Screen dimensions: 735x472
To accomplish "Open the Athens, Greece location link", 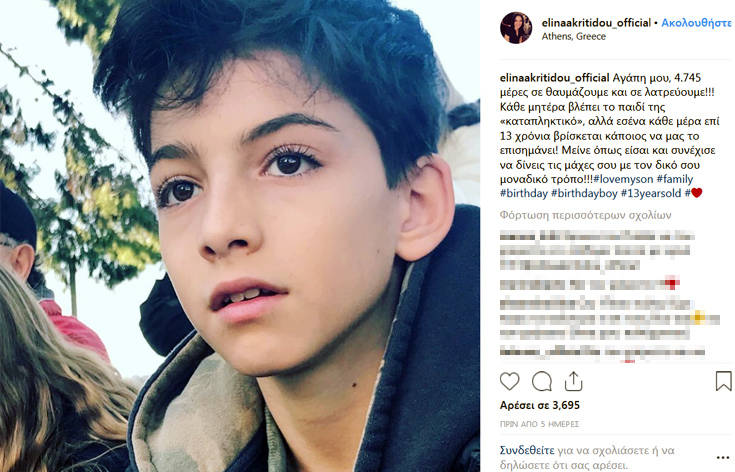I will point(574,37).
